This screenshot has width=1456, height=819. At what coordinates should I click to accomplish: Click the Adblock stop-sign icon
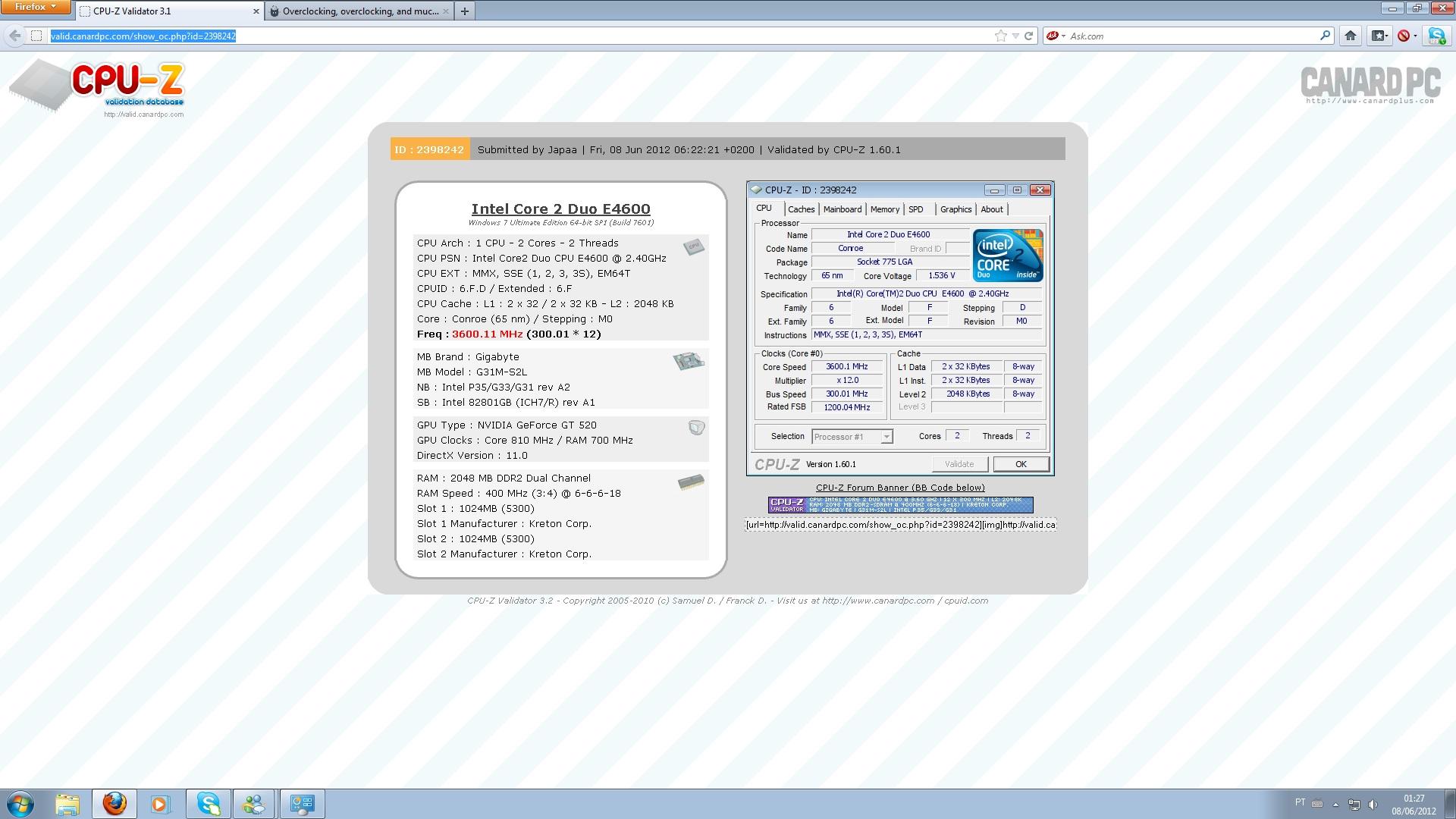coord(1404,36)
